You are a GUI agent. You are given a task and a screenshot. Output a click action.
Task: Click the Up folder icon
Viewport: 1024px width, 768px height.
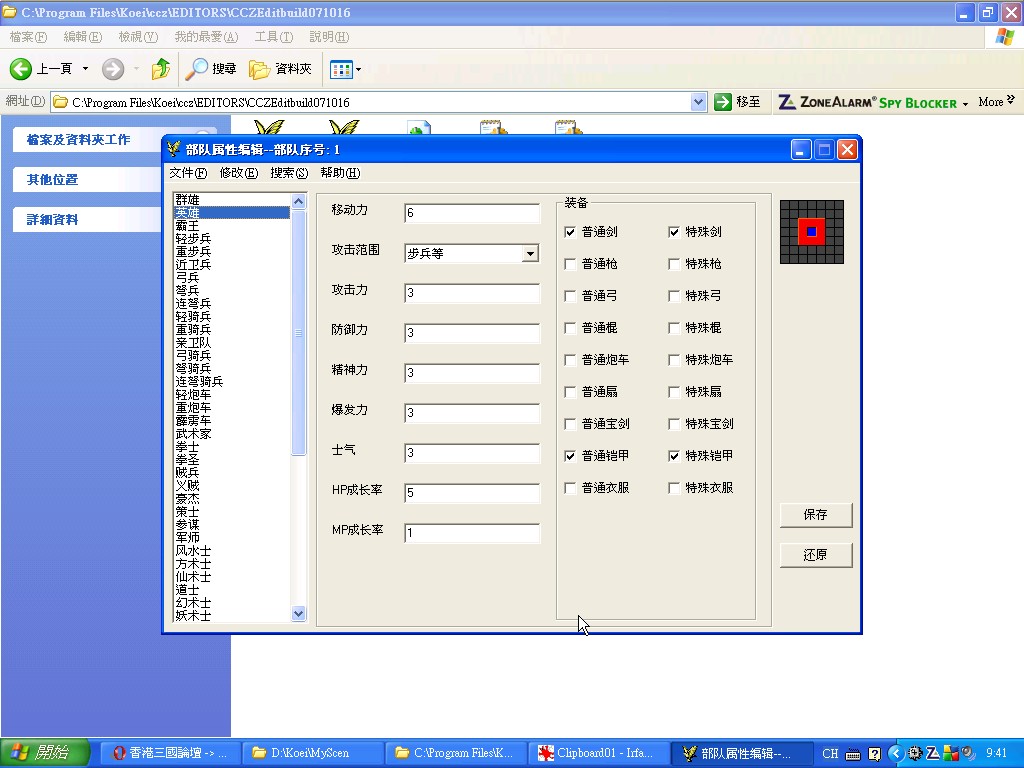click(160, 69)
